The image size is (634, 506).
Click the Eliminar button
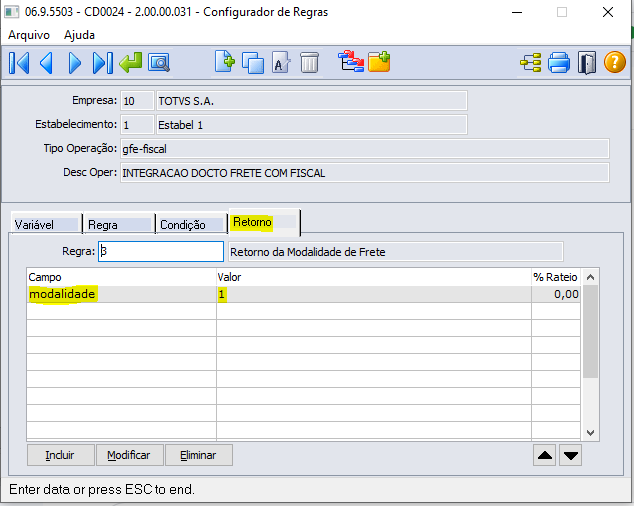pos(199,455)
